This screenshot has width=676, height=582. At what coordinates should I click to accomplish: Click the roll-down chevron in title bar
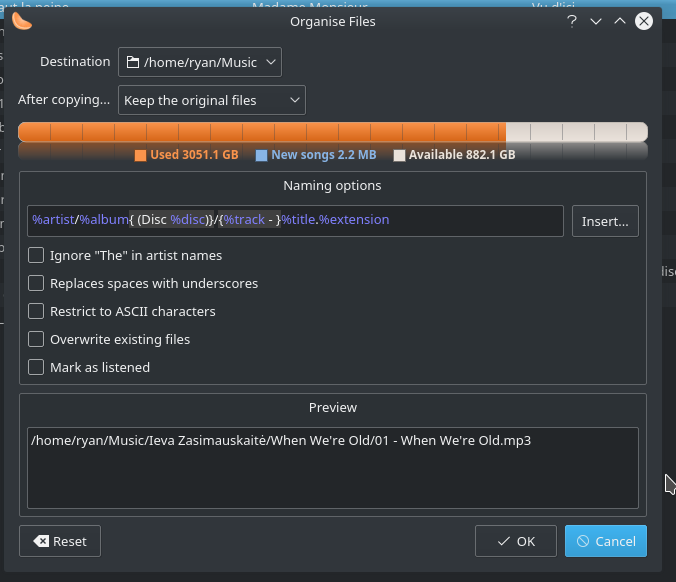tap(596, 21)
